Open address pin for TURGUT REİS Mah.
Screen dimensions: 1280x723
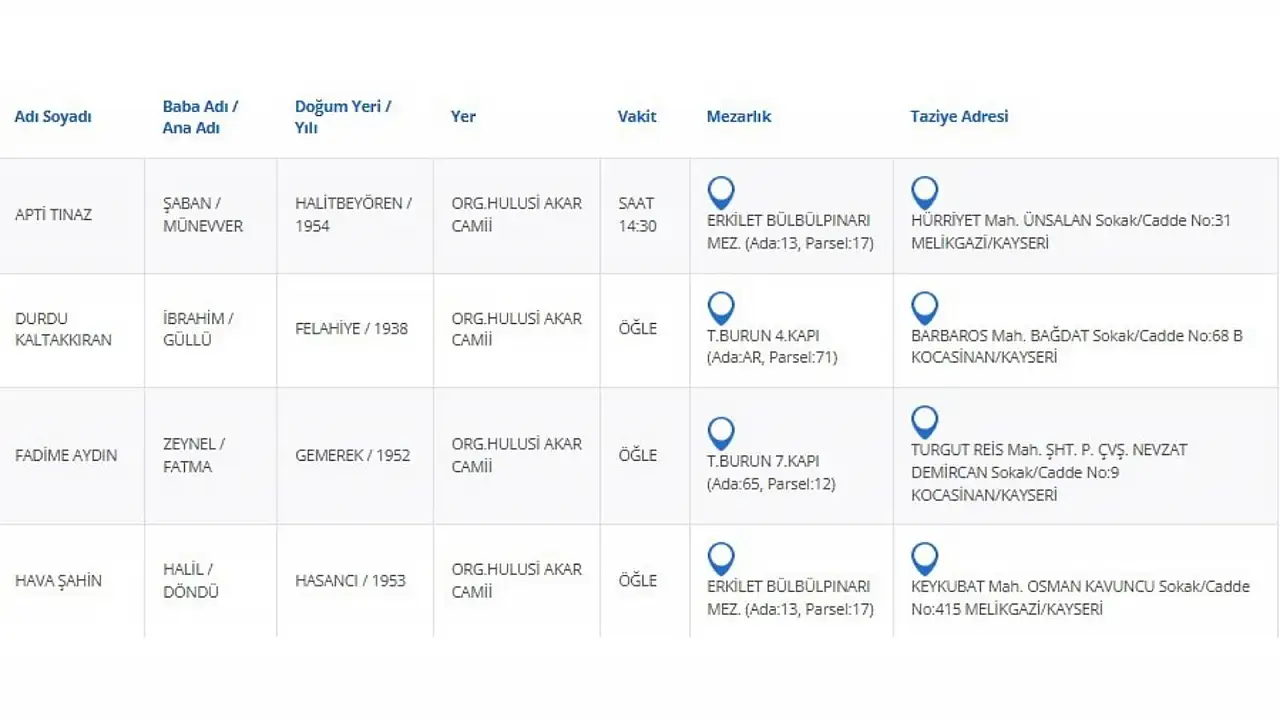(924, 422)
